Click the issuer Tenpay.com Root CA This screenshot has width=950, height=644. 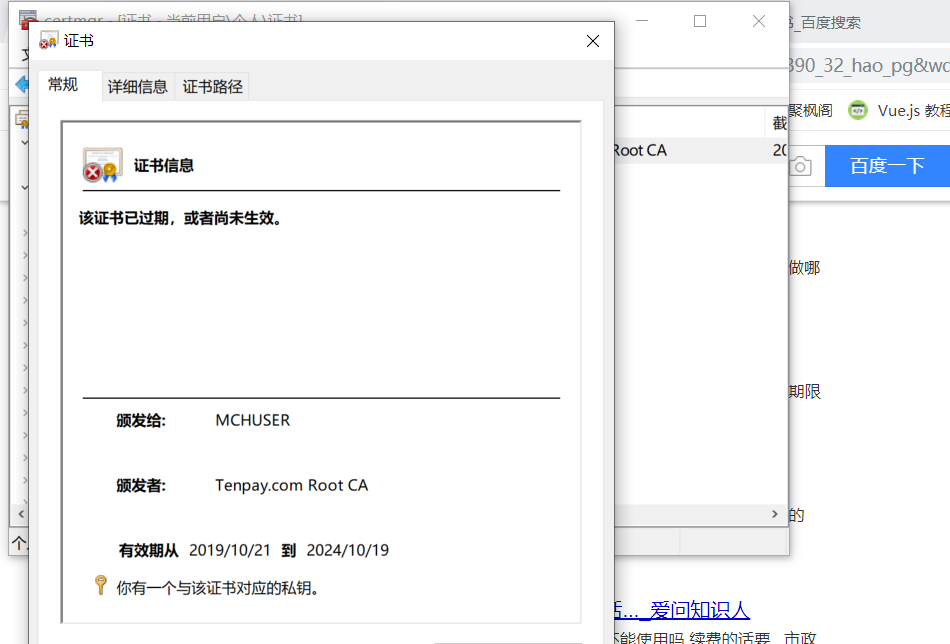click(291, 485)
